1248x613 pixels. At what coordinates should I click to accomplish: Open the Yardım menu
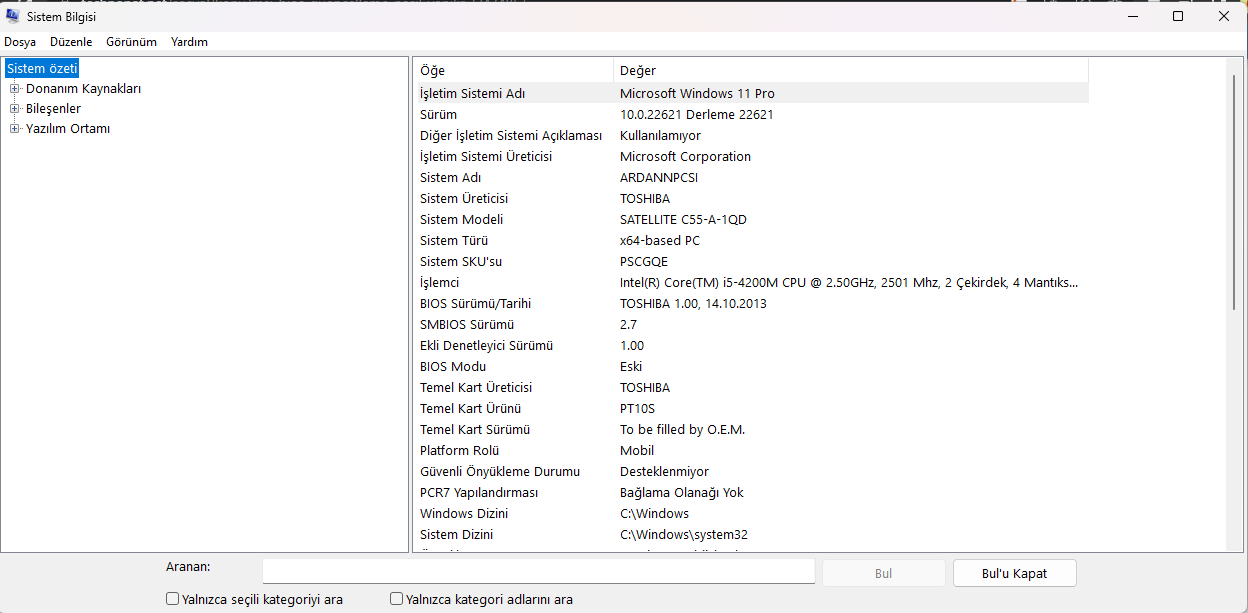tap(189, 42)
